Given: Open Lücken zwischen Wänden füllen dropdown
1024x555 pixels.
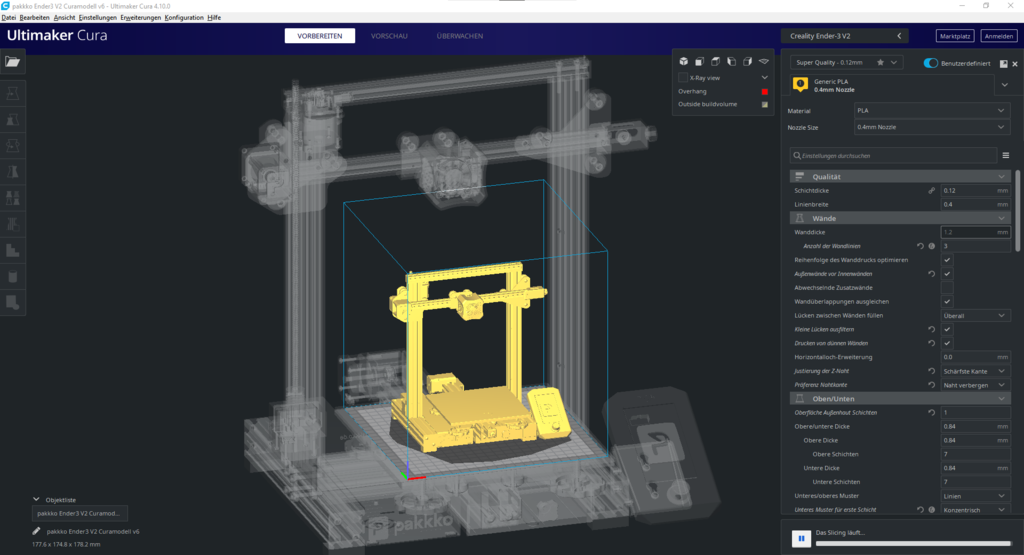Looking at the screenshot, I should click(975, 315).
